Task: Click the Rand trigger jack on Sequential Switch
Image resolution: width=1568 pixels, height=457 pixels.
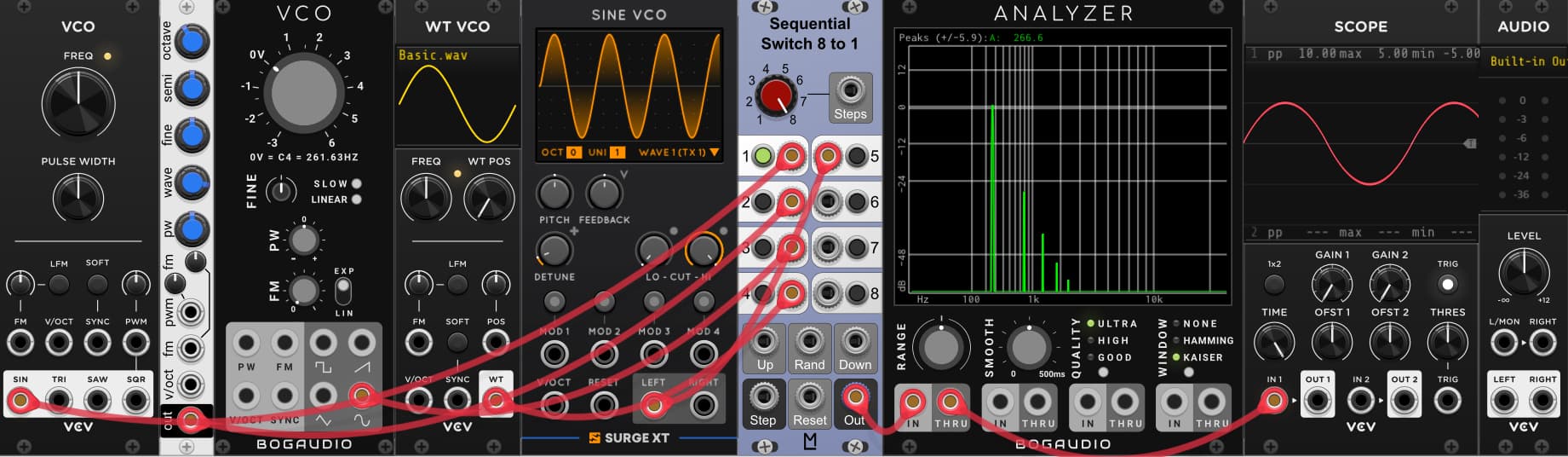Action: [809, 341]
